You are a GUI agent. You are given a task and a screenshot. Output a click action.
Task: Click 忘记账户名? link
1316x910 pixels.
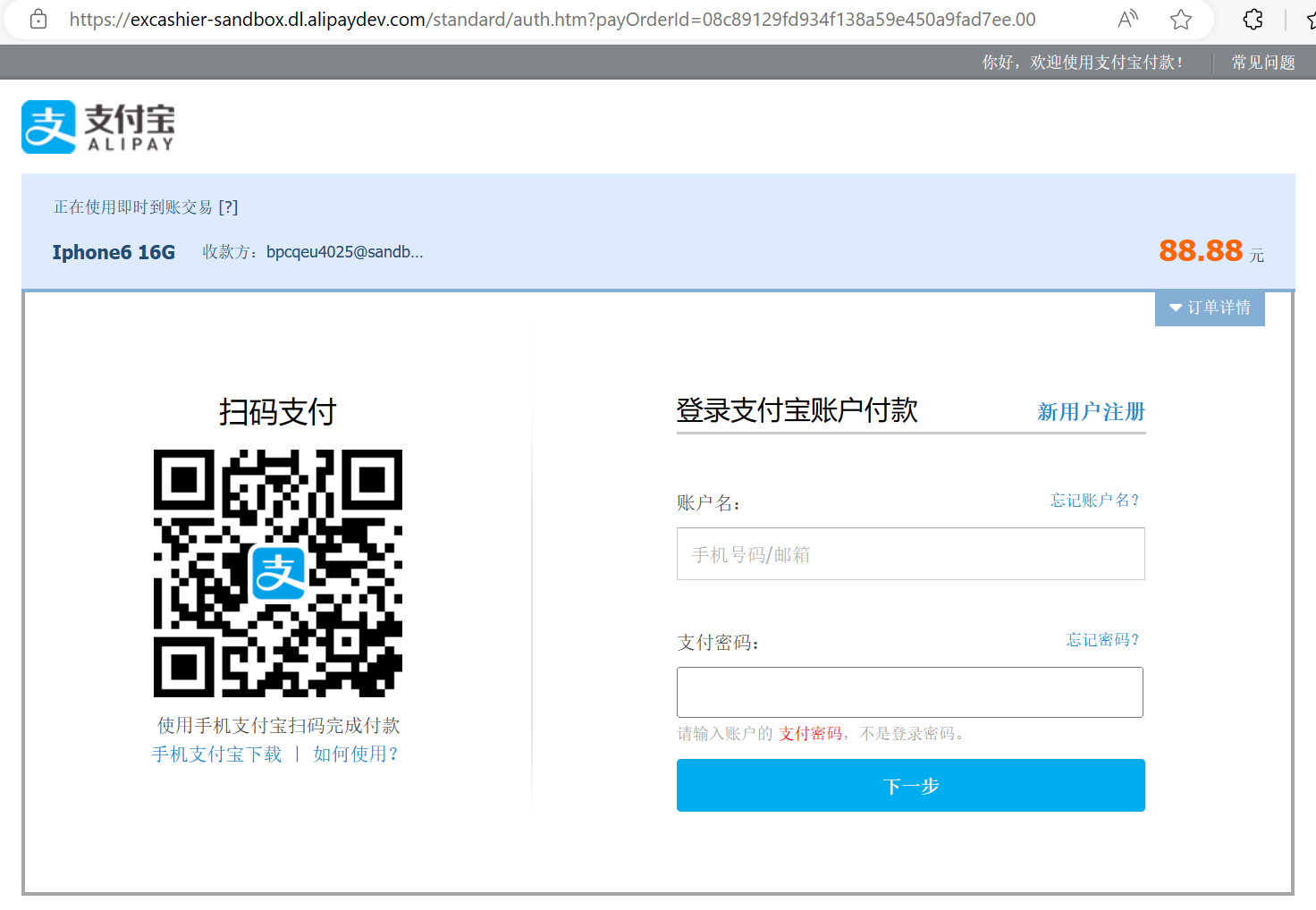pos(1095,501)
